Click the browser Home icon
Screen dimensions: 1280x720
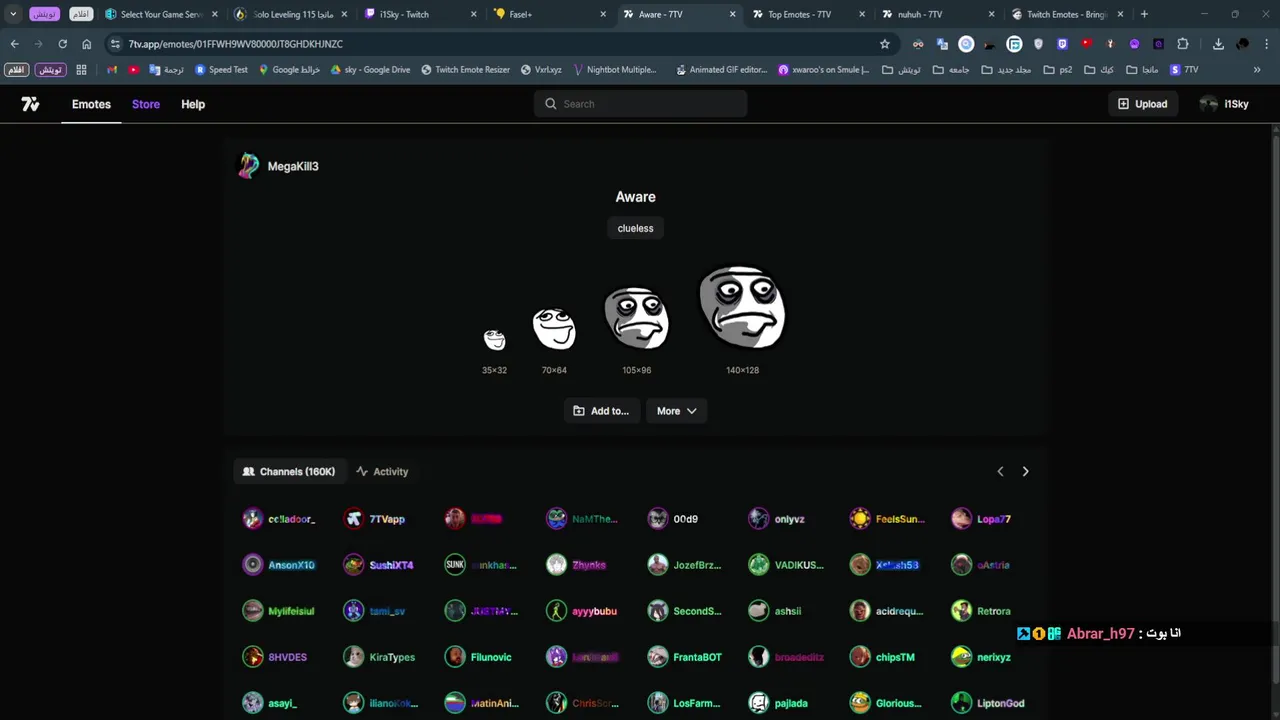pos(86,44)
